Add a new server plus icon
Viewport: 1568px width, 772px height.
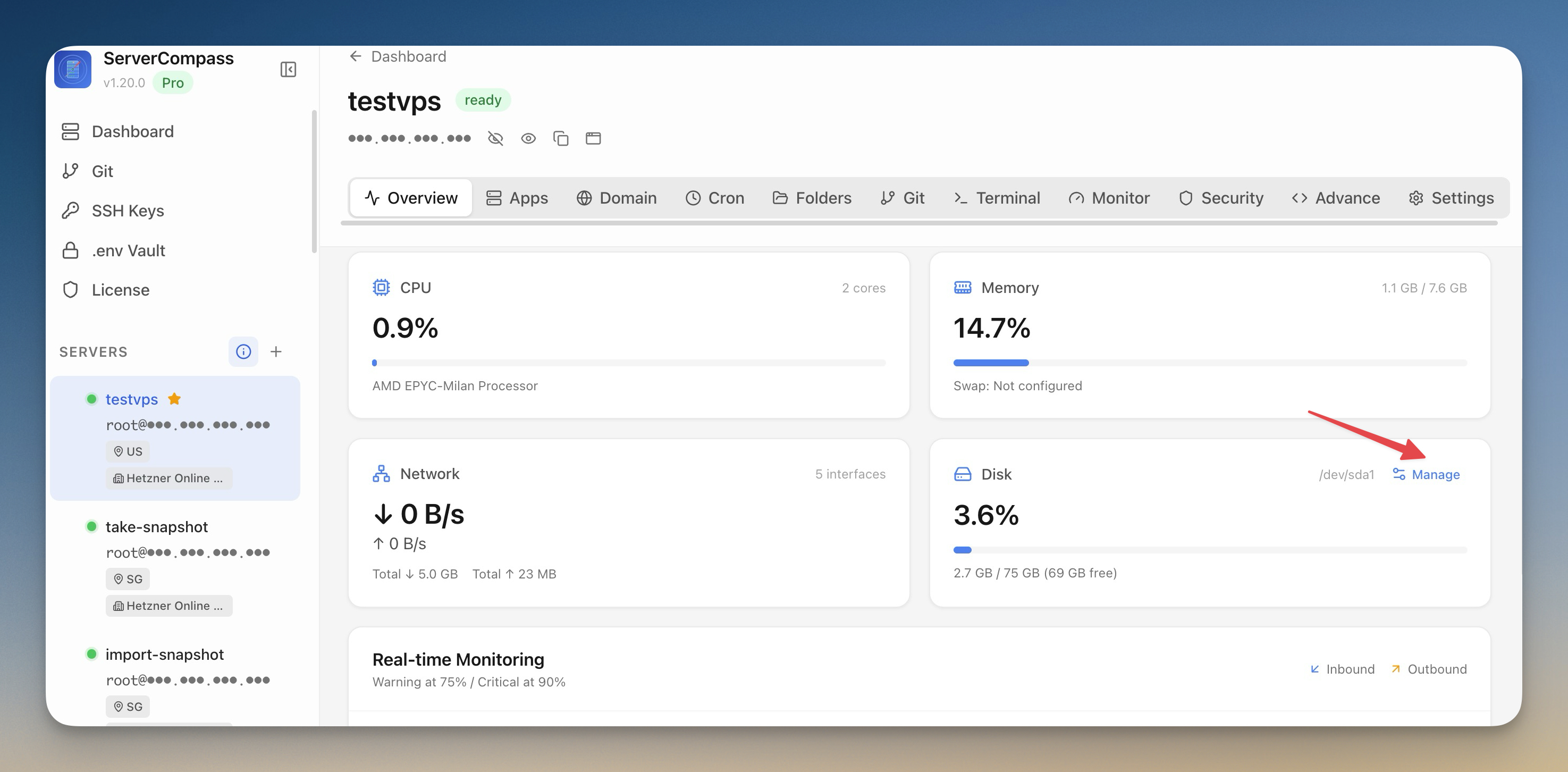coord(276,352)
